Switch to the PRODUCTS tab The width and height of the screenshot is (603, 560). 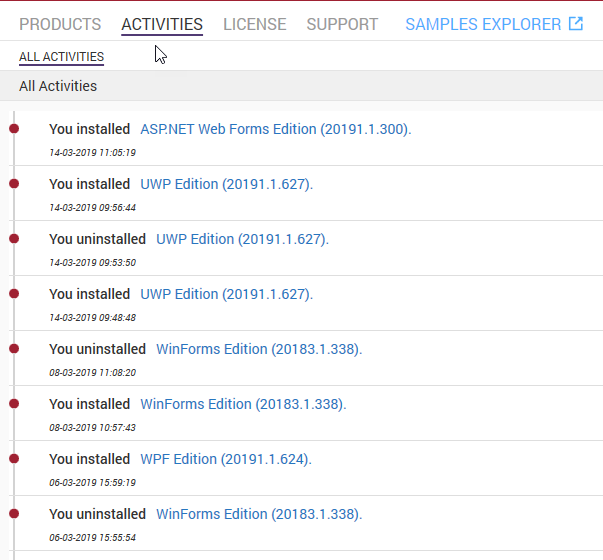60,24
